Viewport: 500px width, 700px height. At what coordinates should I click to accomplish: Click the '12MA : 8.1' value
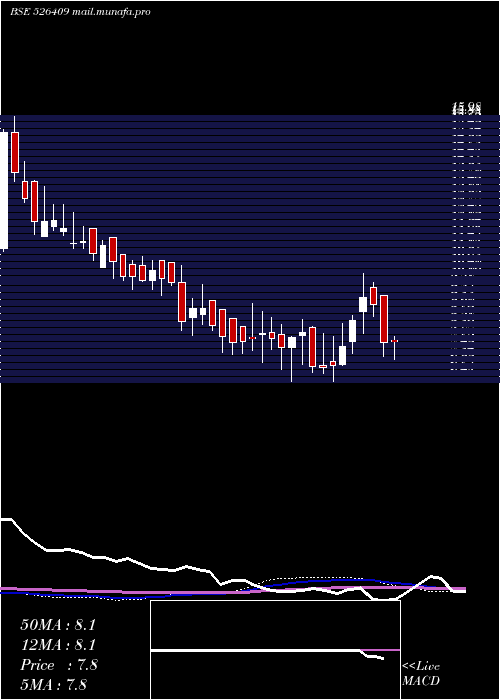click(58, 645)
